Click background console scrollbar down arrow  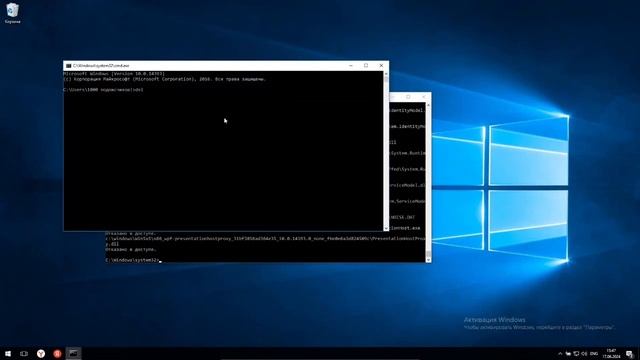428,260
